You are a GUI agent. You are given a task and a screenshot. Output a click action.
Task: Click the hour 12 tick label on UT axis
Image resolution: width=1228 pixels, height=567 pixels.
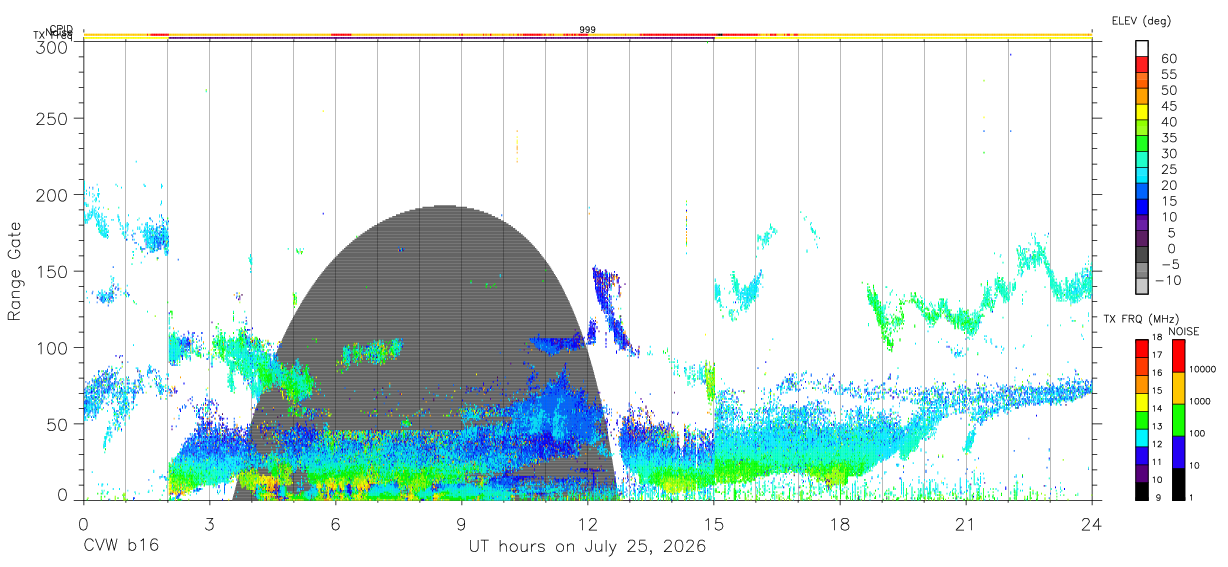(x=587, y=523)
